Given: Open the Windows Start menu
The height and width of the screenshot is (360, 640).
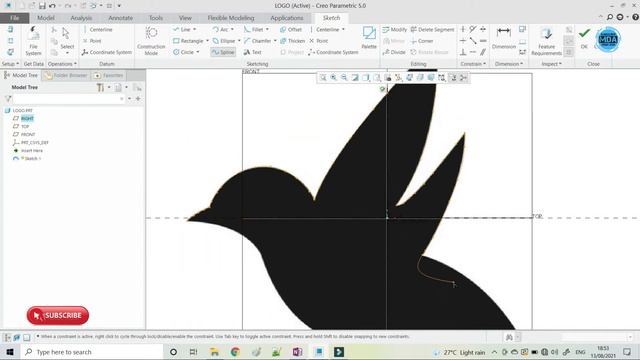Looking at the screenshot, I should point(10,352).
